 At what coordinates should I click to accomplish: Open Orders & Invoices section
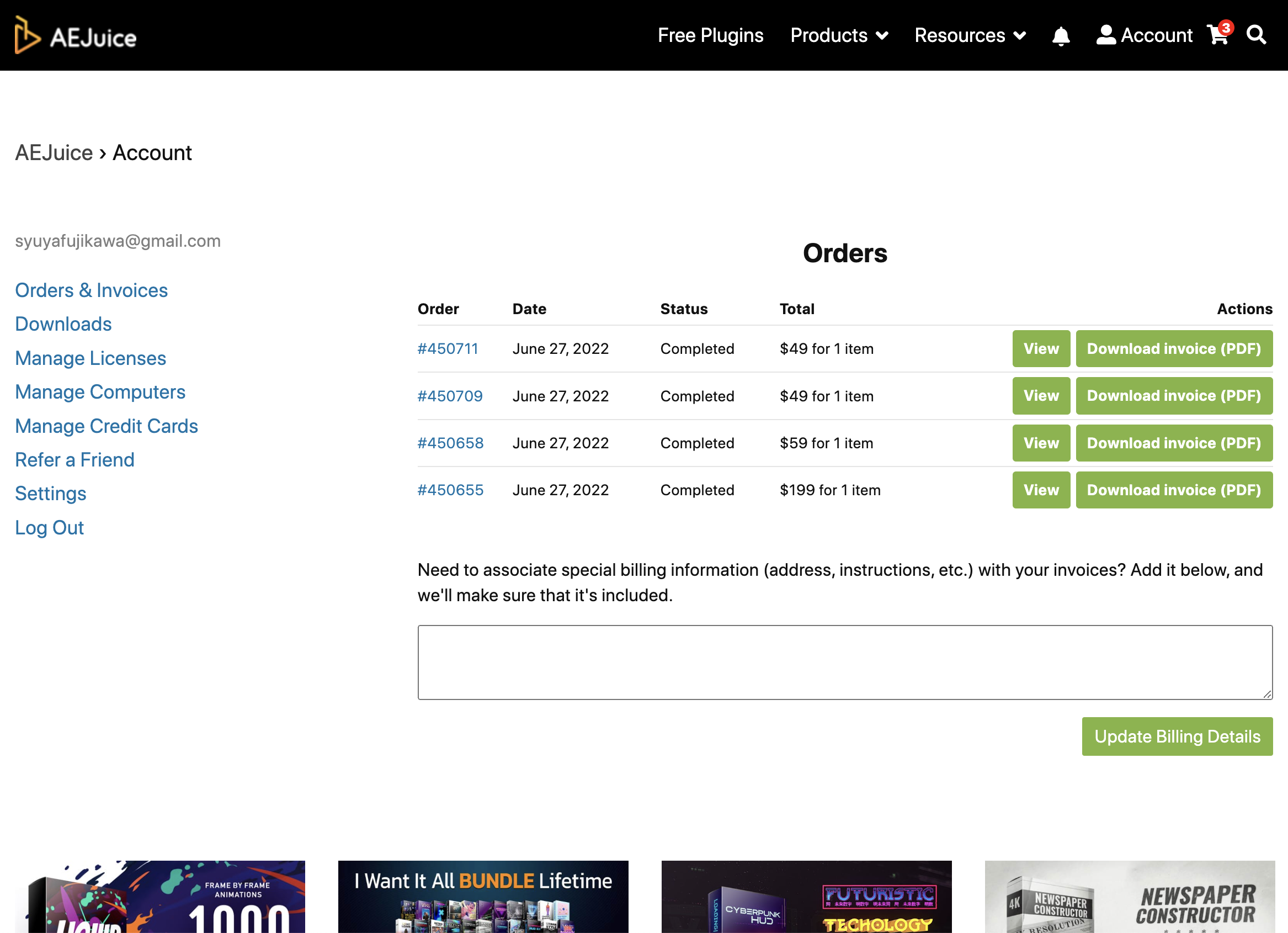pos(92,290)
